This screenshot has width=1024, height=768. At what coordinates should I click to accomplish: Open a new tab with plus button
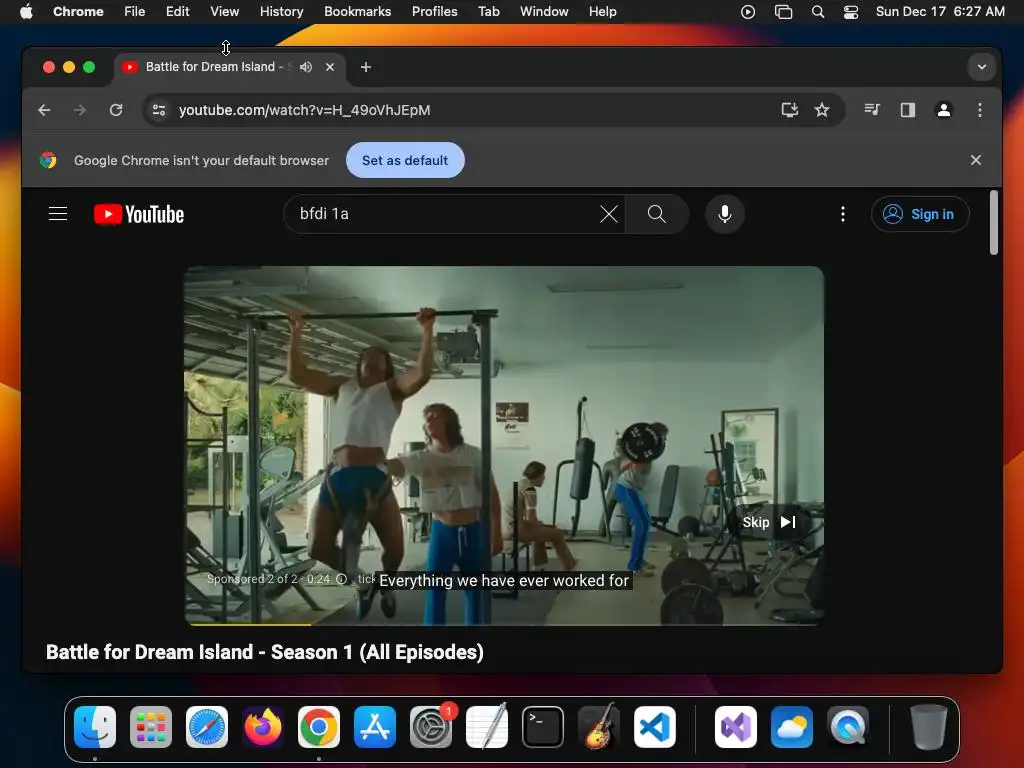[x=366, y=67]
